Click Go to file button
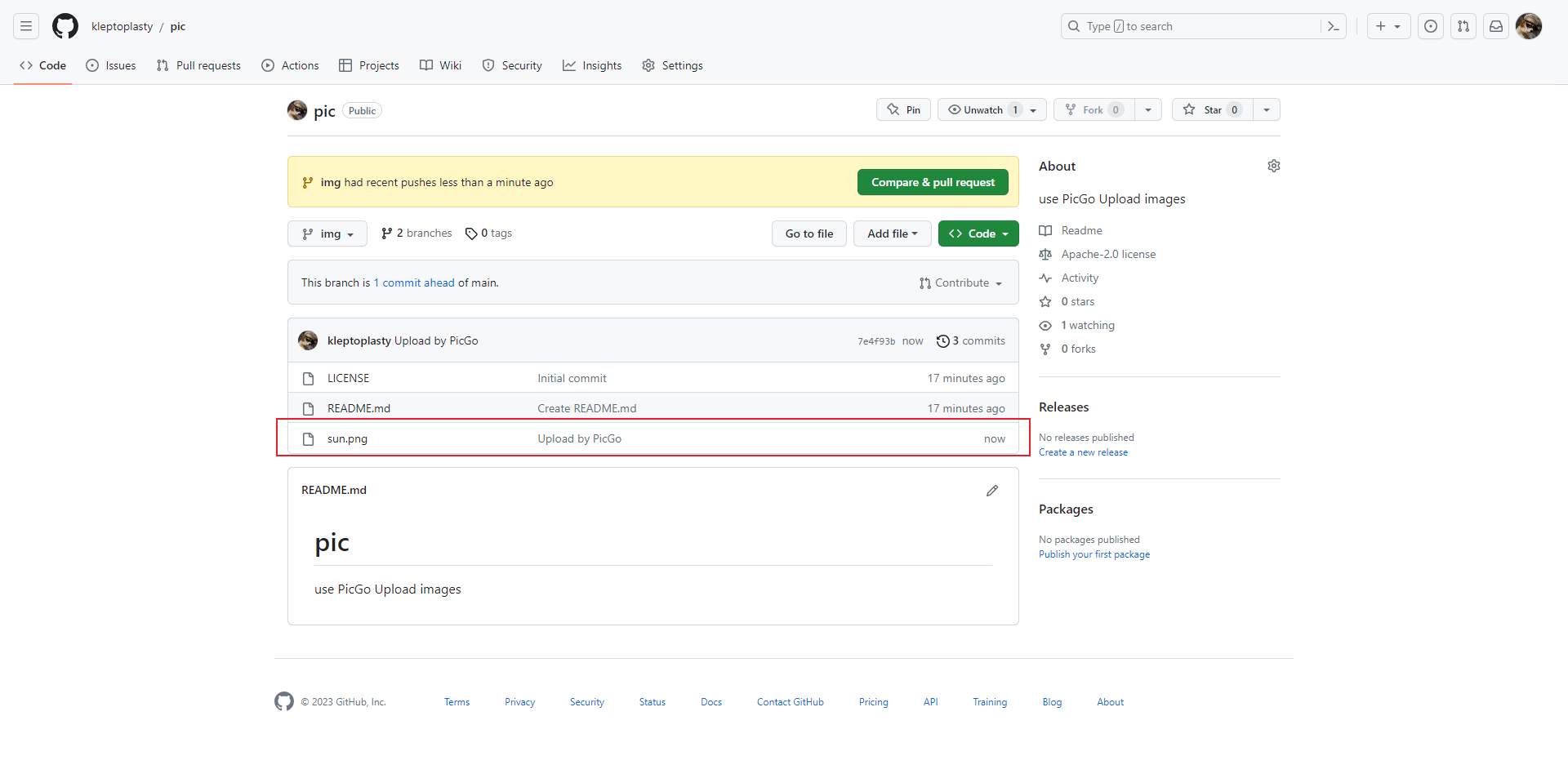1568x765 pixels. tap(809, 234)
